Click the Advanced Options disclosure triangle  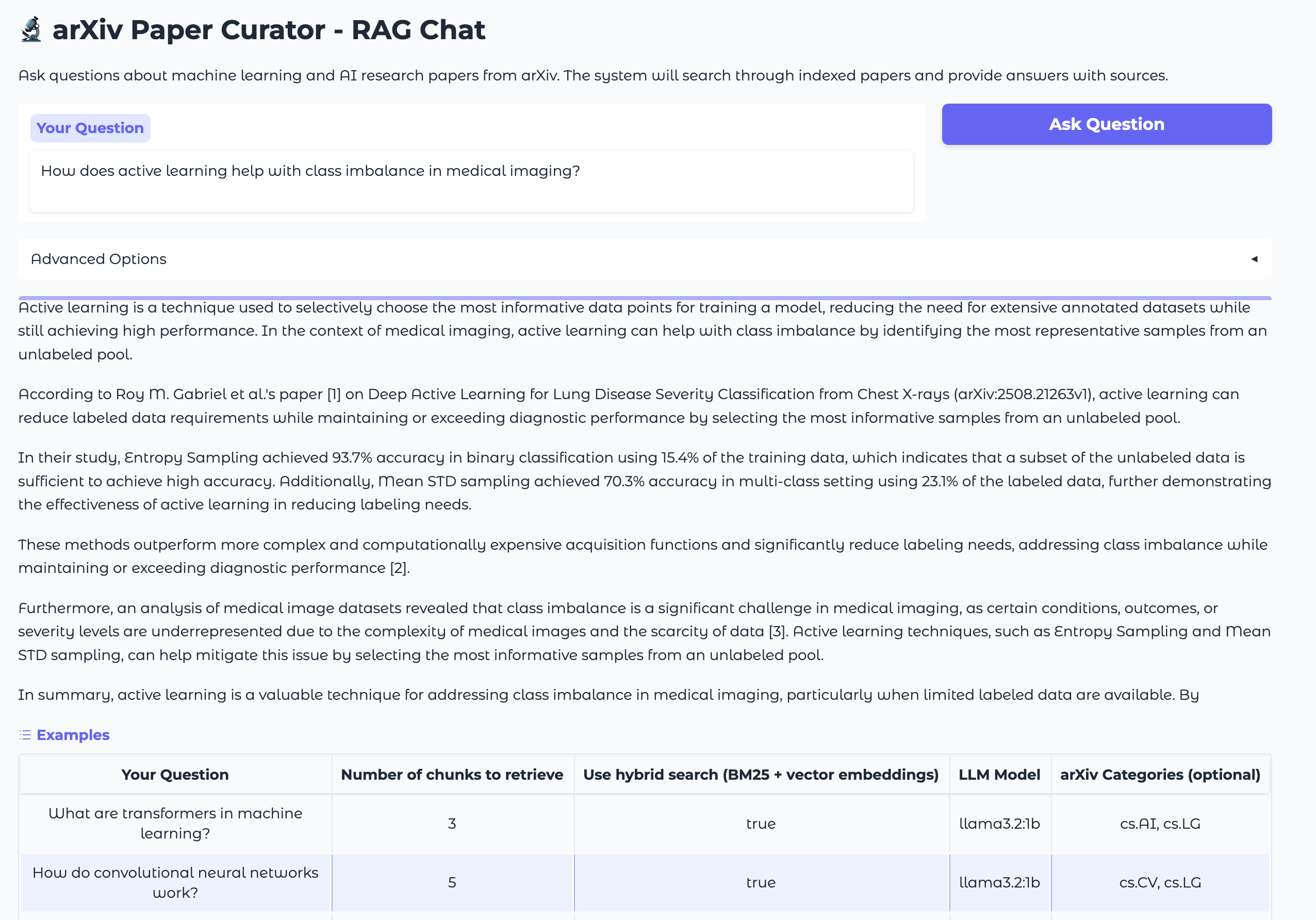[1254, 259]
